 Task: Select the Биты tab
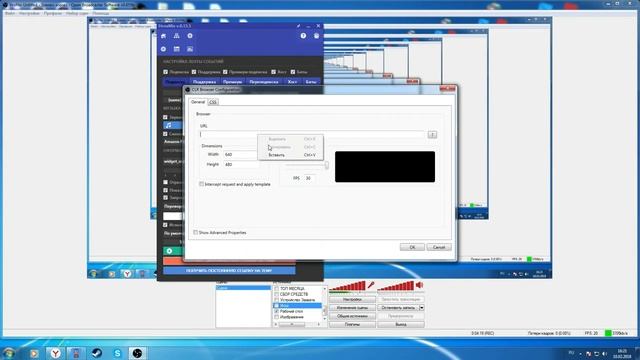click(311, 82)
